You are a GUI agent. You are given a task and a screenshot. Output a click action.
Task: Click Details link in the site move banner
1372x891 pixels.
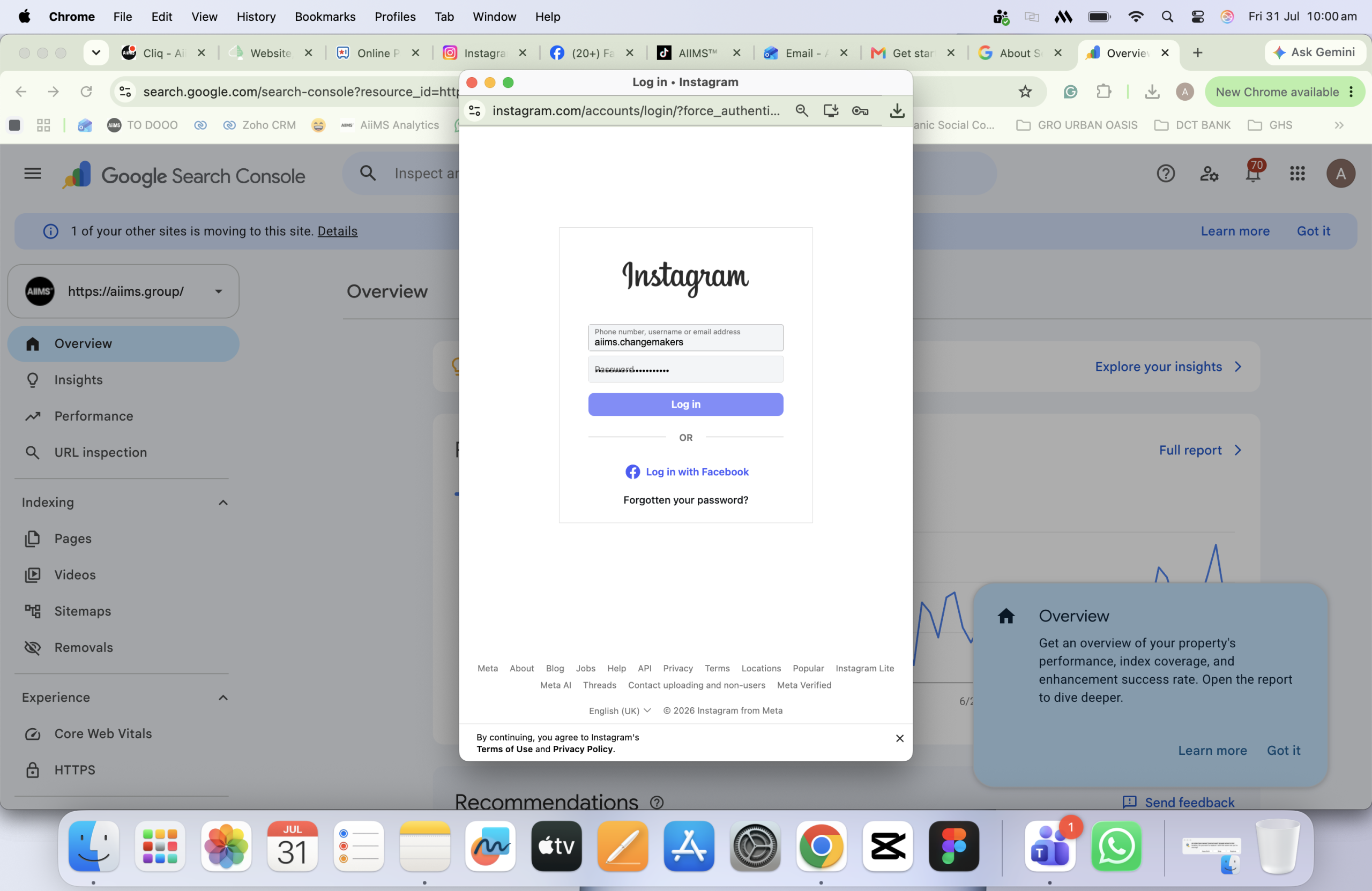(x=337, y=231)
